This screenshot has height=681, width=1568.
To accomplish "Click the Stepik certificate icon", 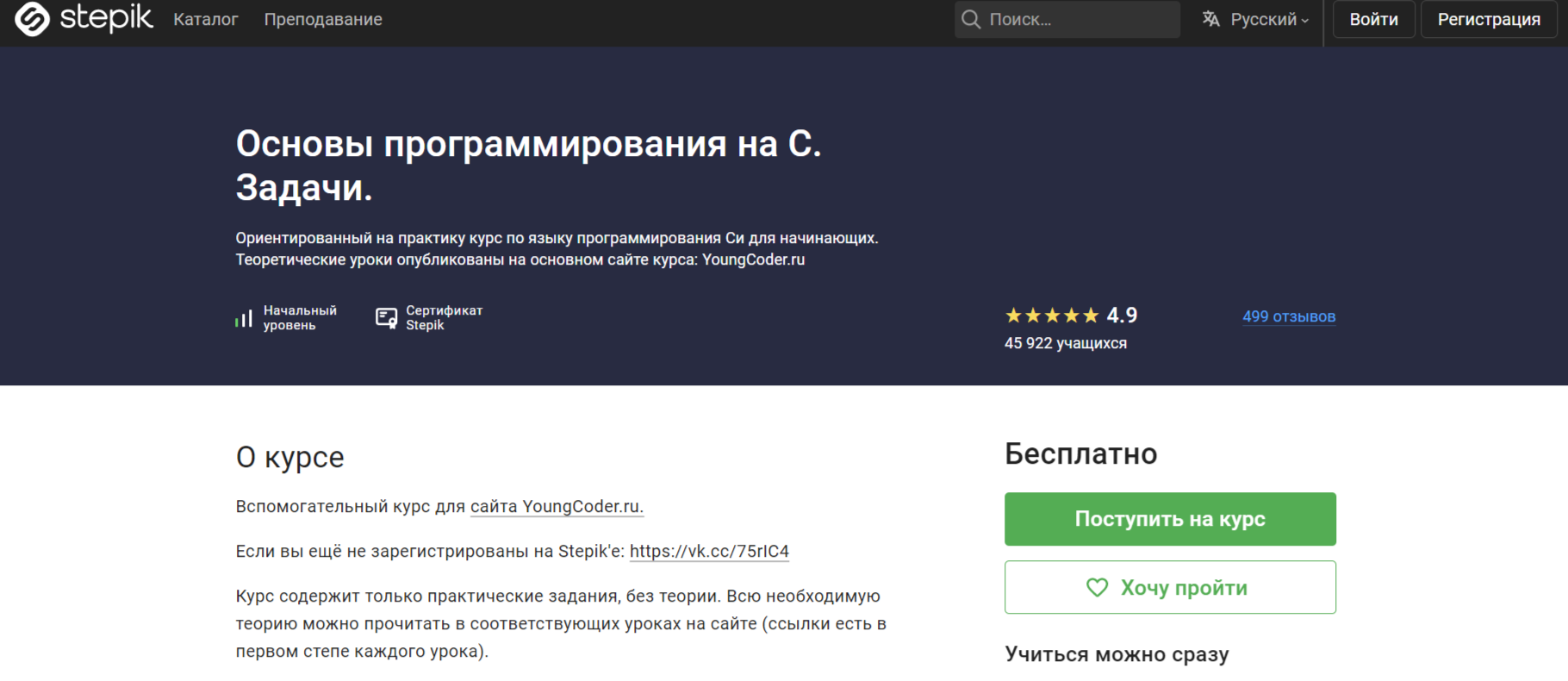I will click(387, 318).
